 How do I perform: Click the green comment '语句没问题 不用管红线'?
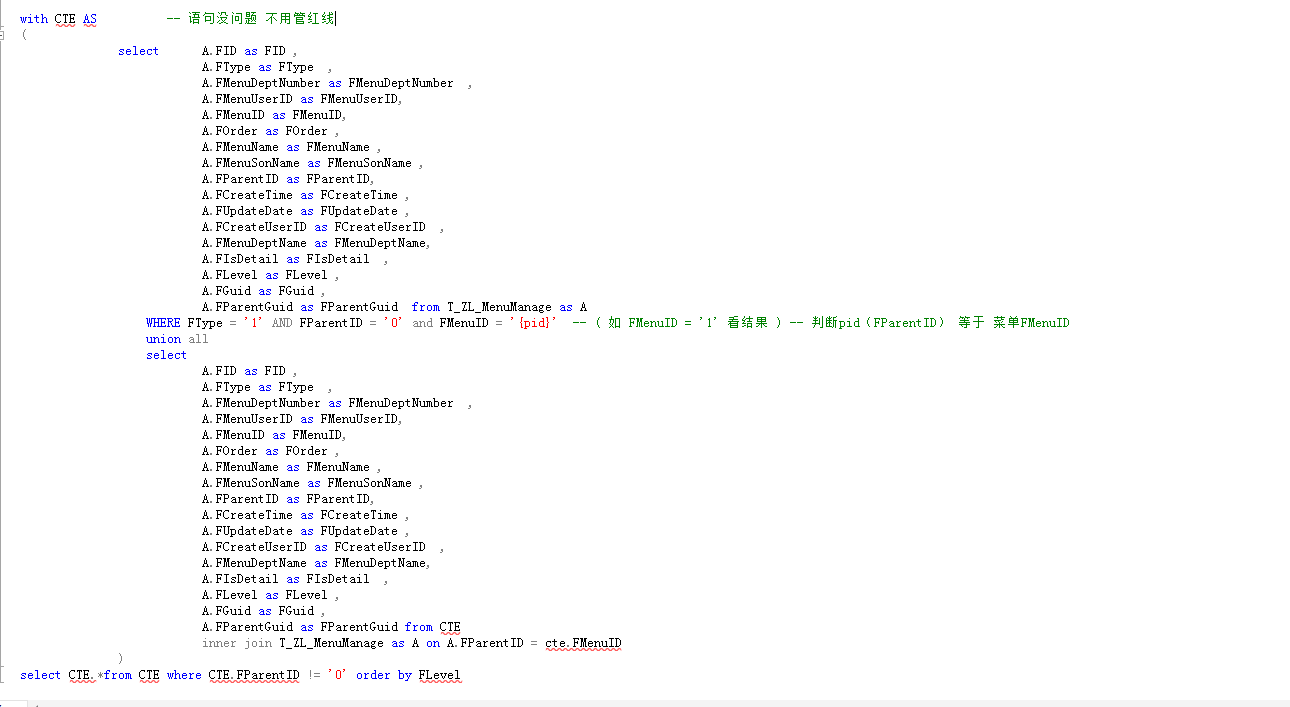251,17
